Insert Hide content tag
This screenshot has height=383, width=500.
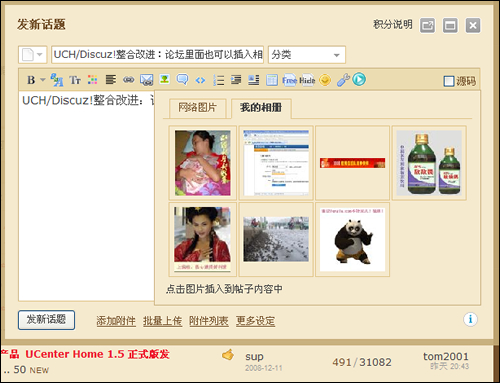(x=307, y=80)
